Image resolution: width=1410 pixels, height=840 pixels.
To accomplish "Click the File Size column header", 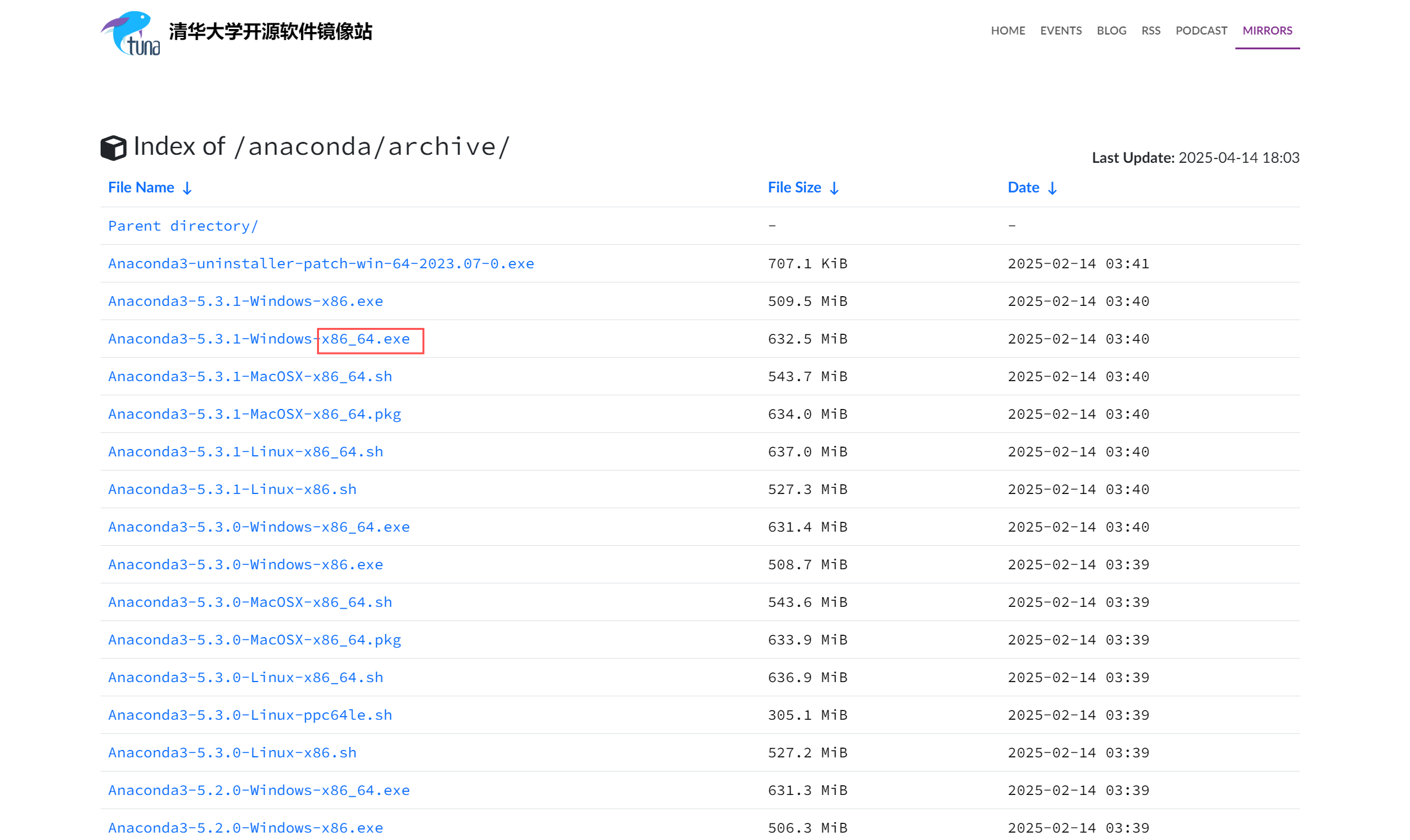I will pyautogui.click(x=794, y=187).
